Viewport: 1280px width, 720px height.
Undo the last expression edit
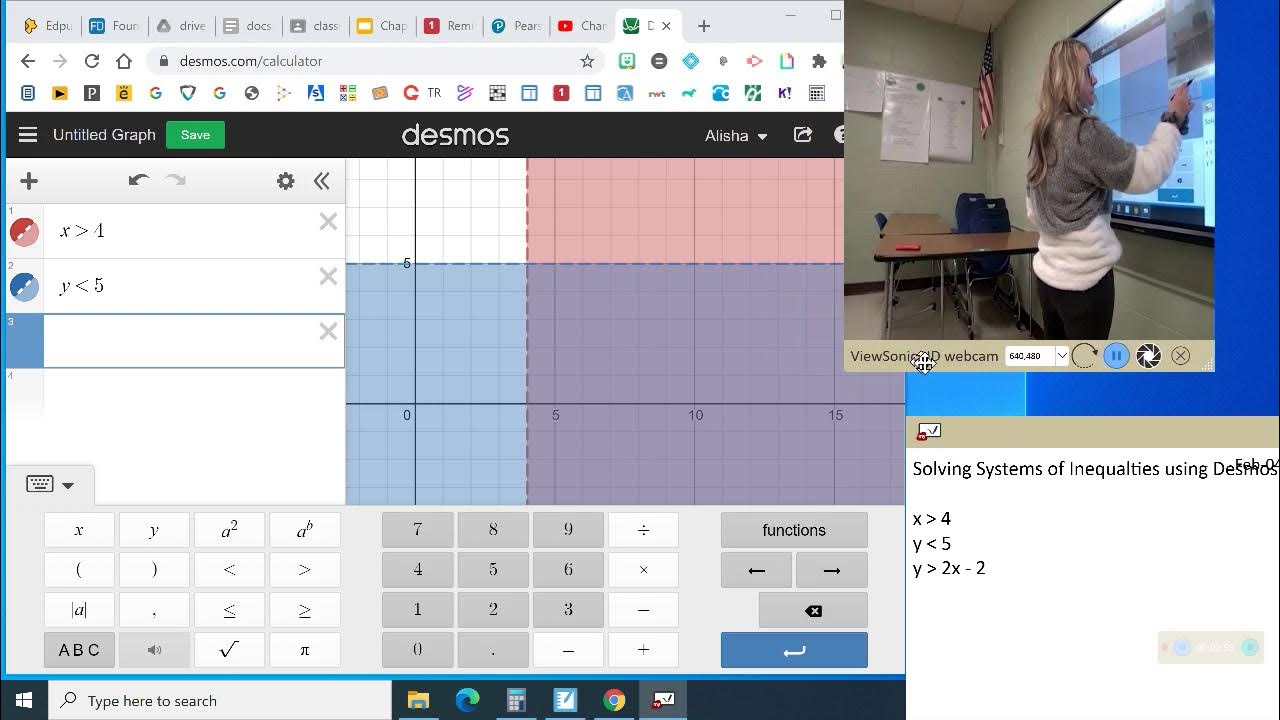point(138,180)
